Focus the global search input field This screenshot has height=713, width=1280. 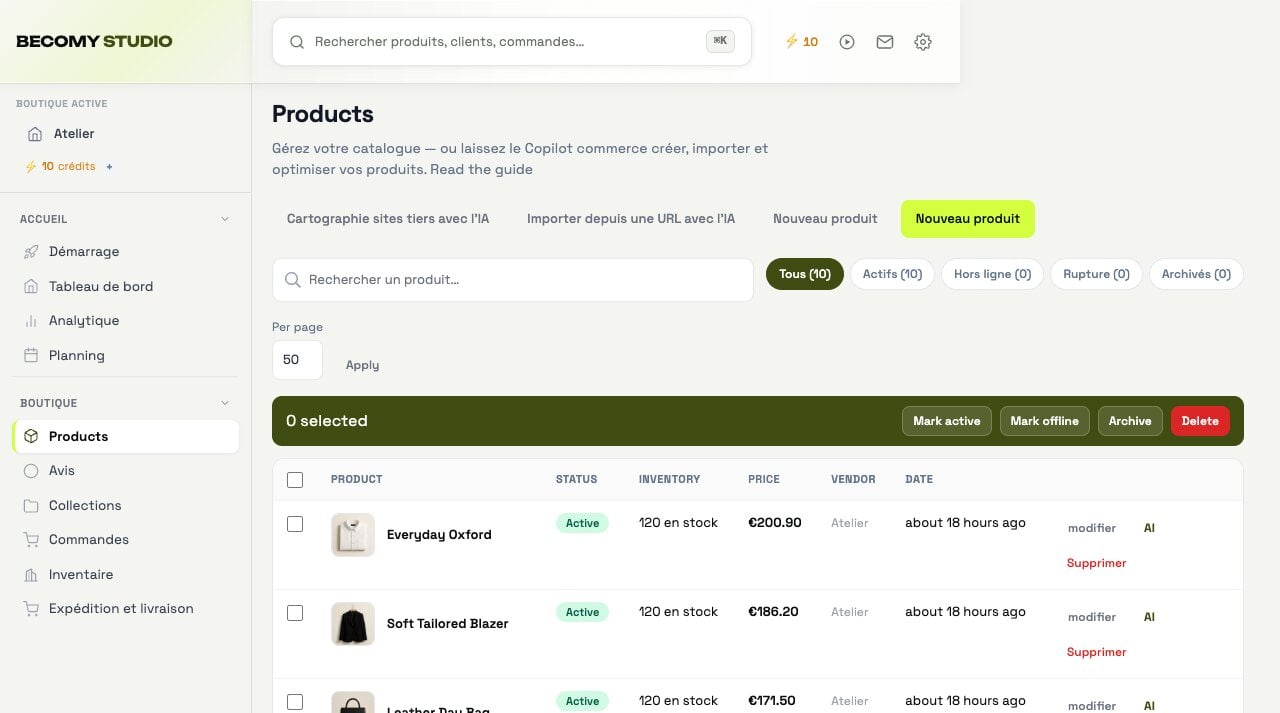pos(511,42)
